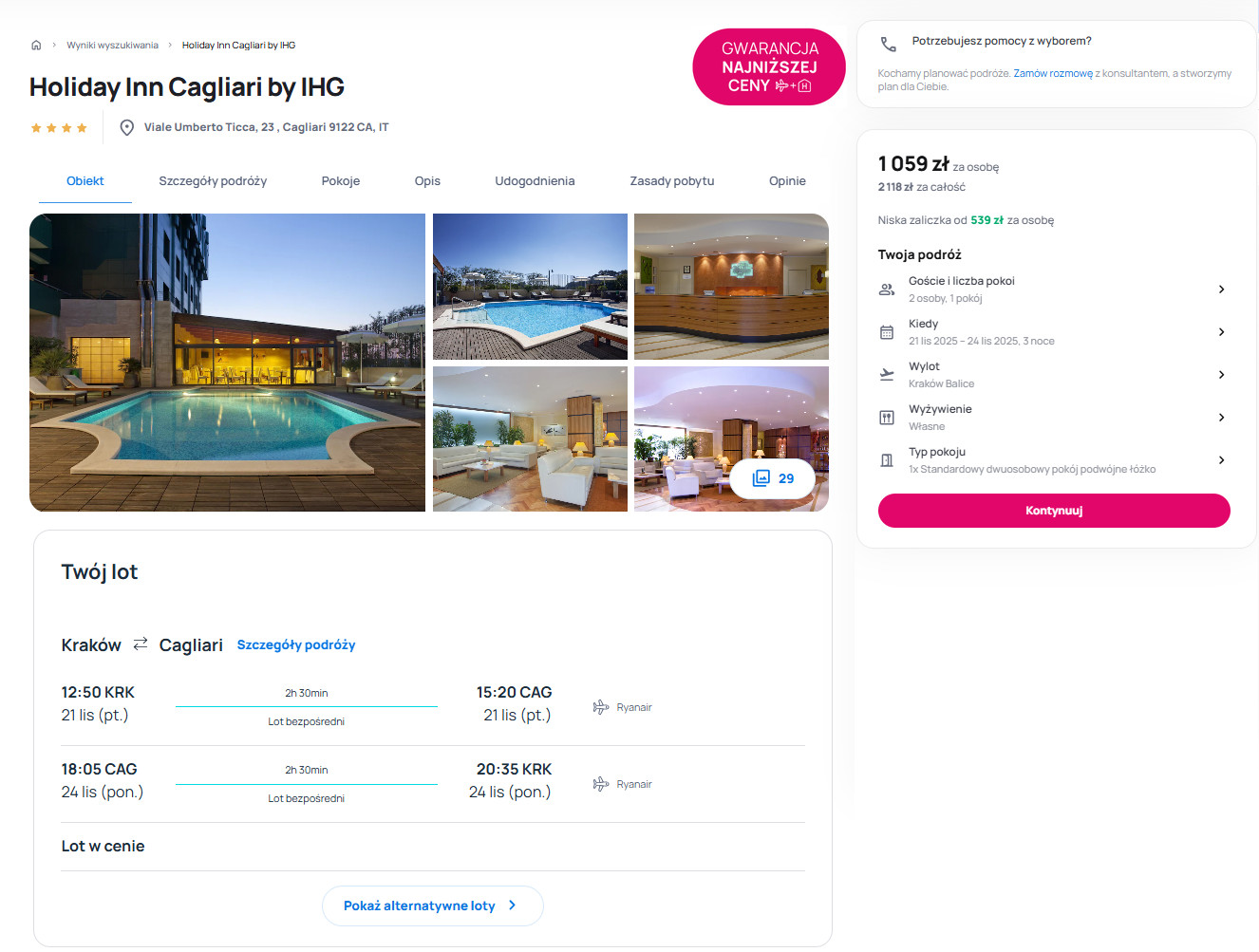Viewport: 1259px width, 952px height.
Task: Click the calendar icon beside Kiedy
Action: (887, 332)
